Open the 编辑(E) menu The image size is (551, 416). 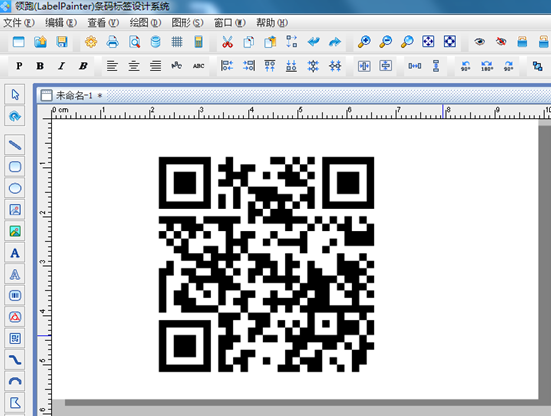pos(61,23)
